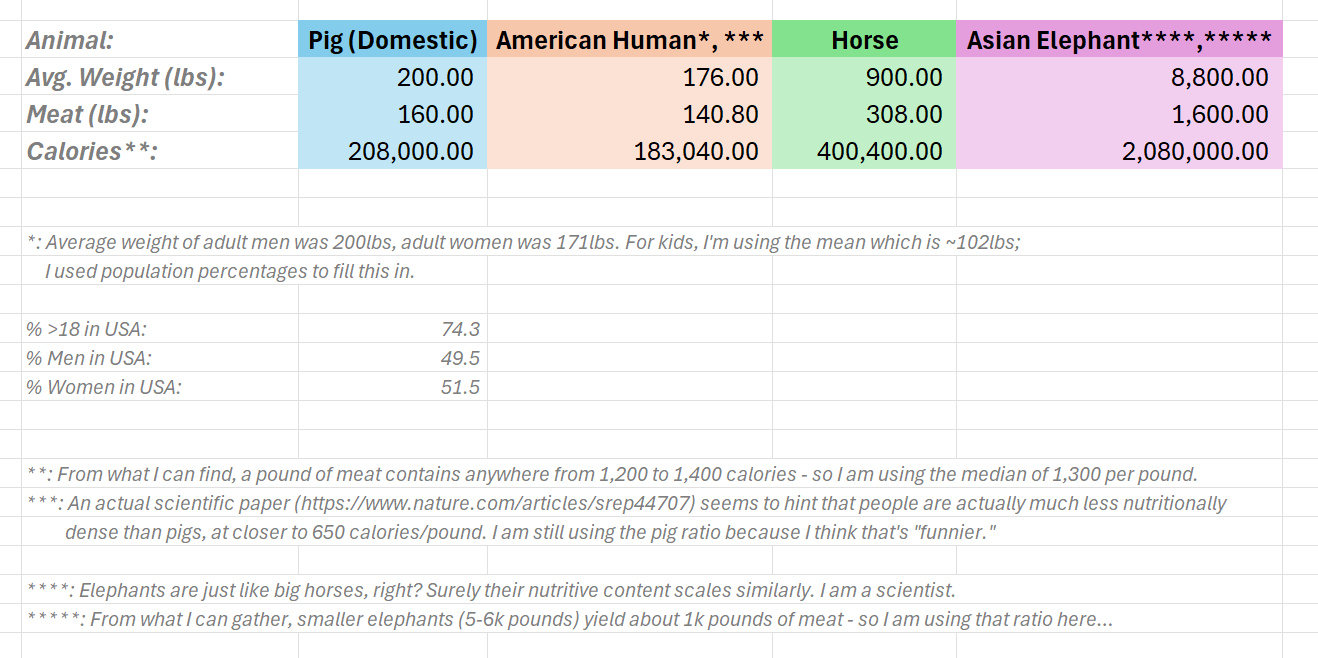
Task: Click the footnote about average adult weights
Action: 523,256
